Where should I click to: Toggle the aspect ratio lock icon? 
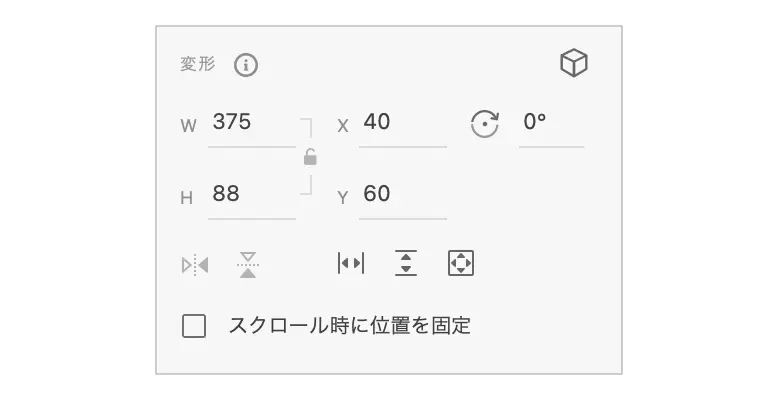tap(310, 157)
